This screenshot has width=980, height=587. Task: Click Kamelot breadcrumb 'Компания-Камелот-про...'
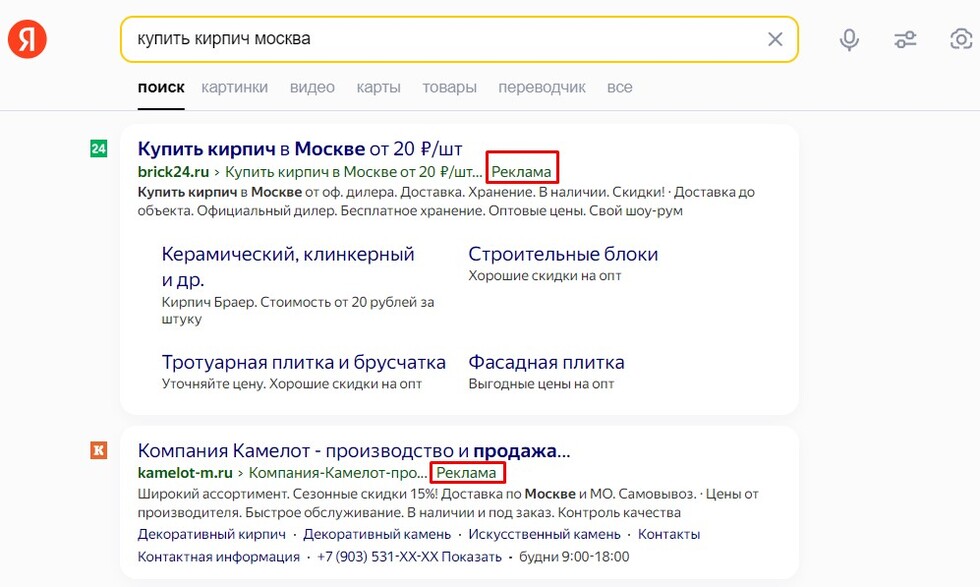coord(338,473)
